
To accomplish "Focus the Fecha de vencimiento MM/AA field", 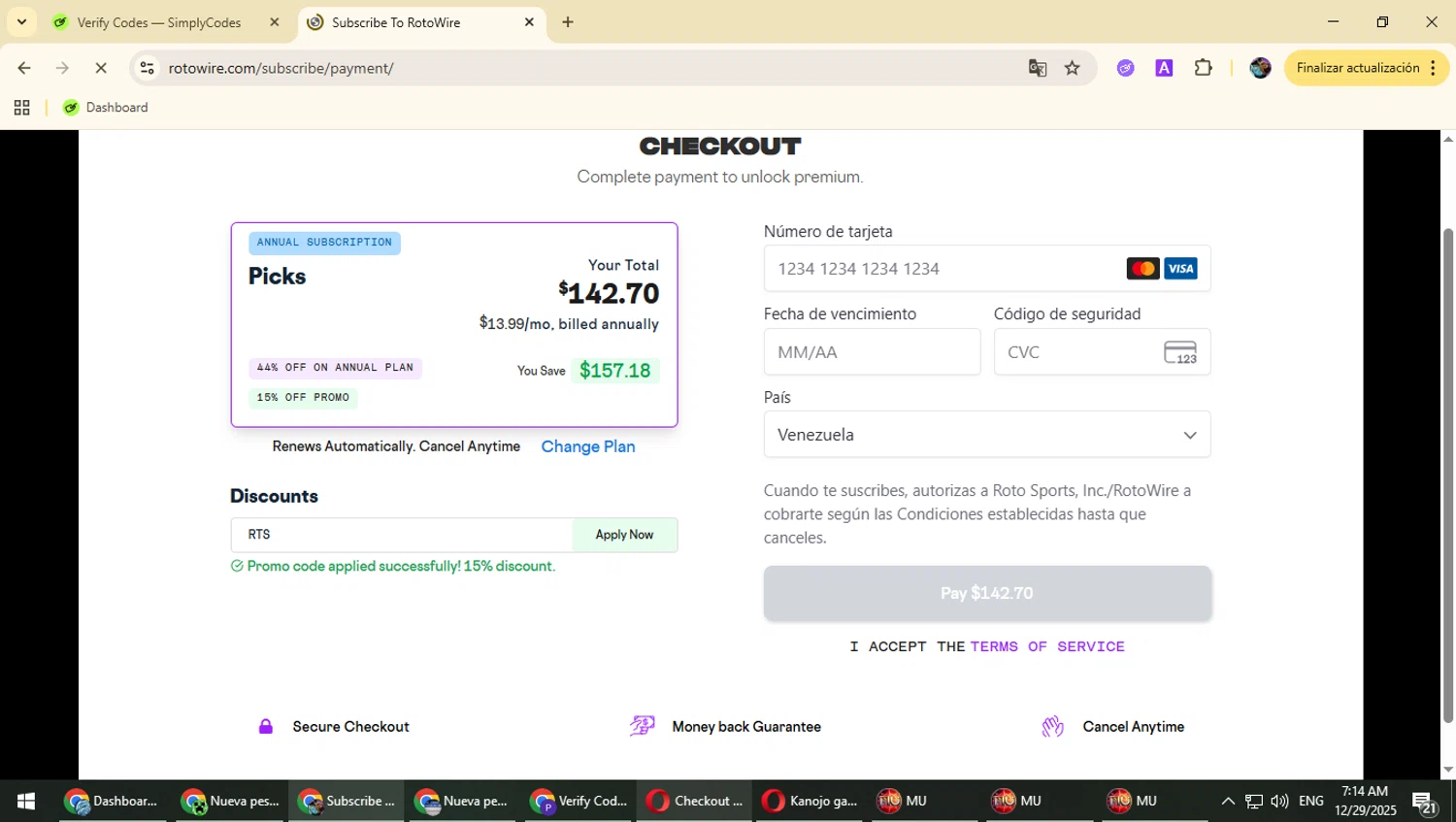I will pos(872,352).
